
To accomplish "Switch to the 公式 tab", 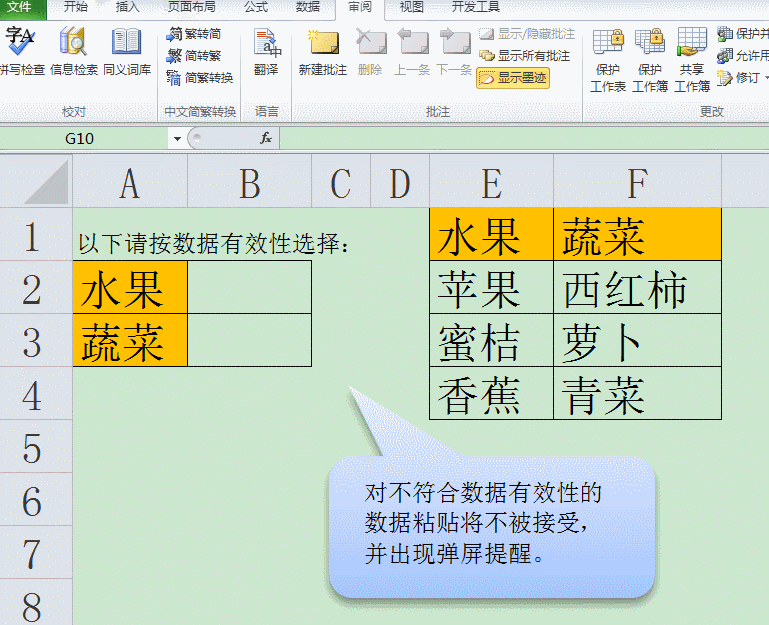I will [x=256, y=7].
